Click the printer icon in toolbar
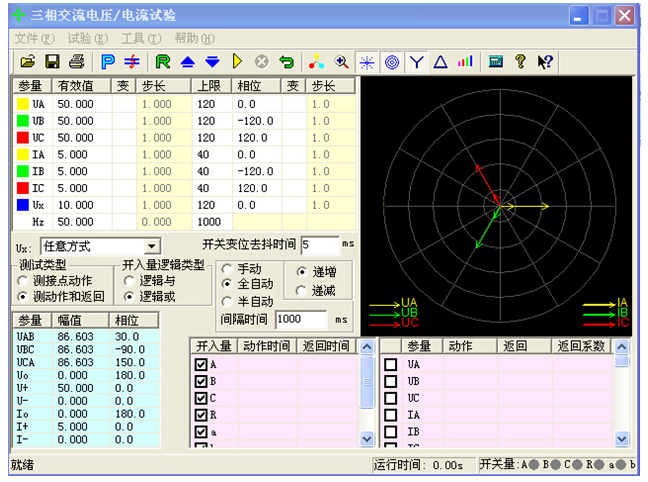 tap(76, 62)
